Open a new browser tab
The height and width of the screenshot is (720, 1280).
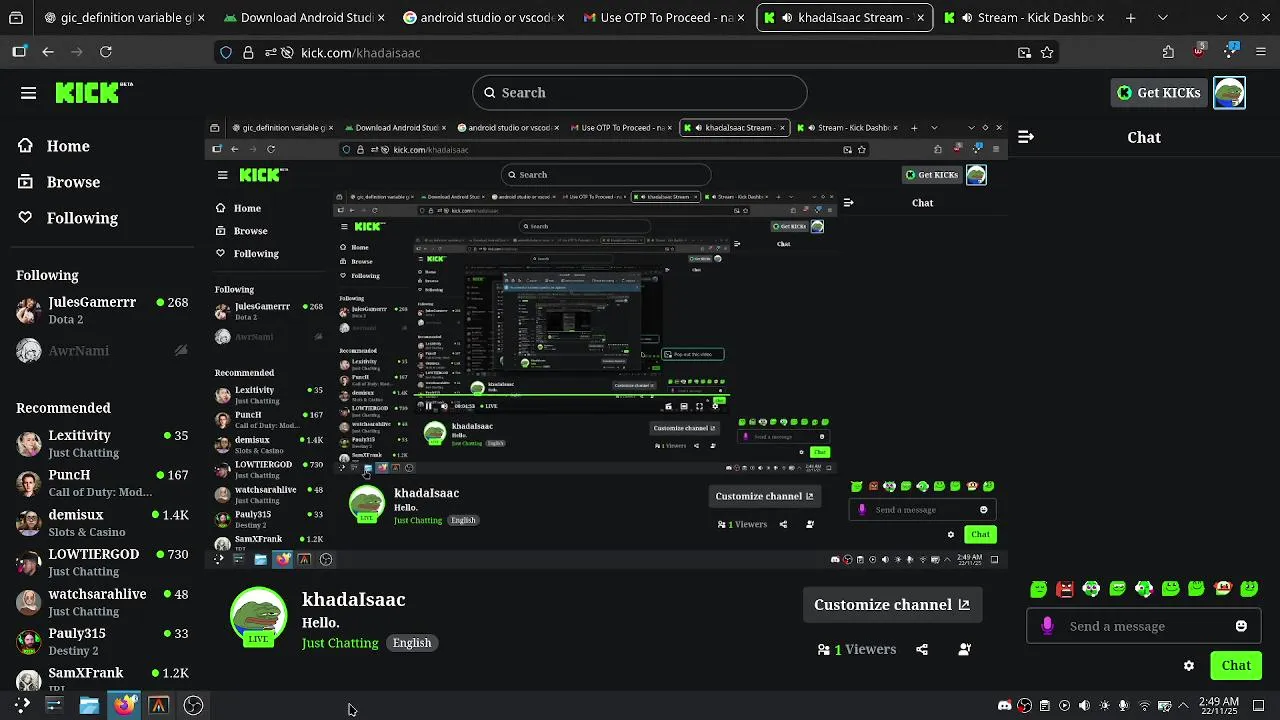tap(1130, 18)
